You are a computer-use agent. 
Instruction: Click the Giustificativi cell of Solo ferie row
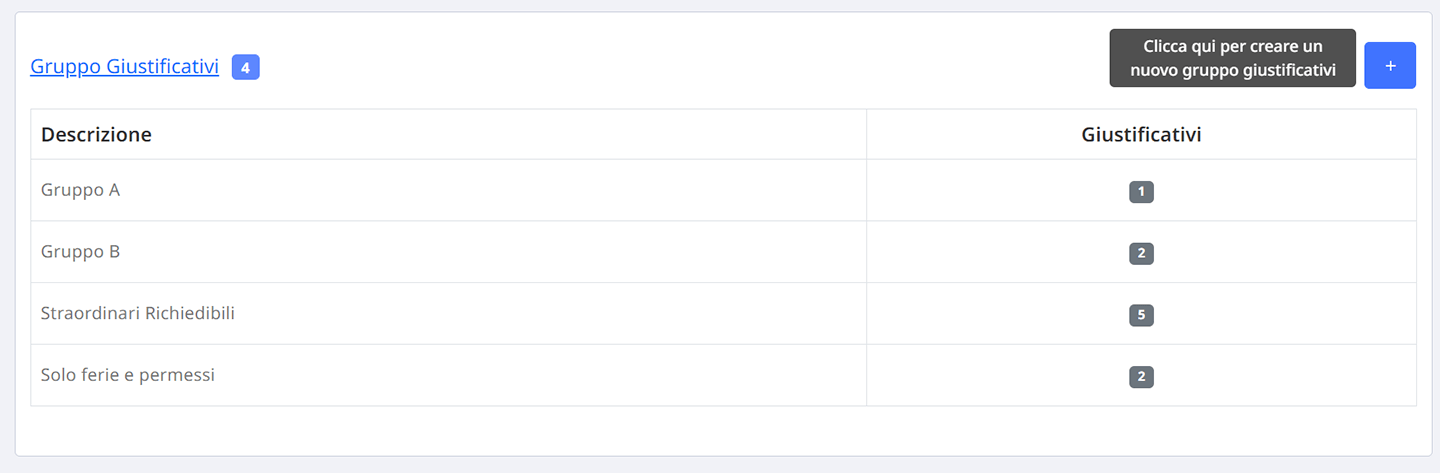pos(1141,376)
